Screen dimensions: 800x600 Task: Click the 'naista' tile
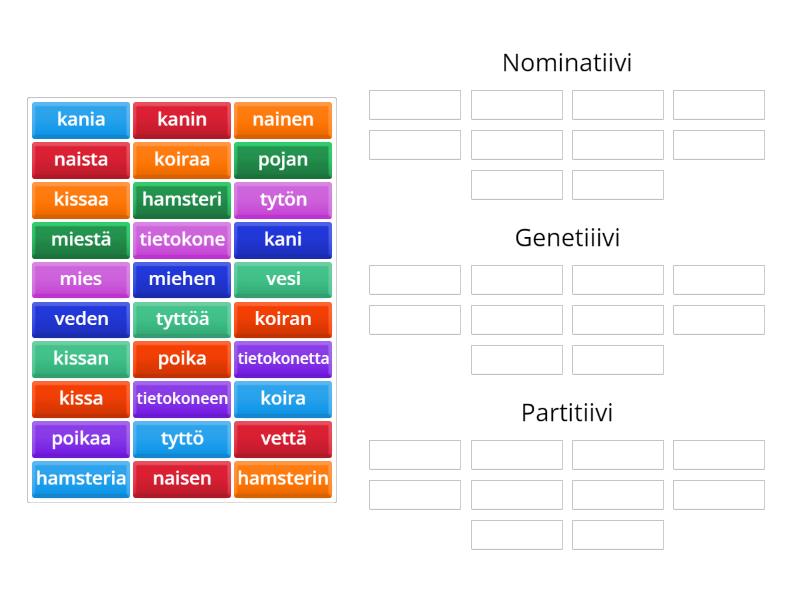80,160
